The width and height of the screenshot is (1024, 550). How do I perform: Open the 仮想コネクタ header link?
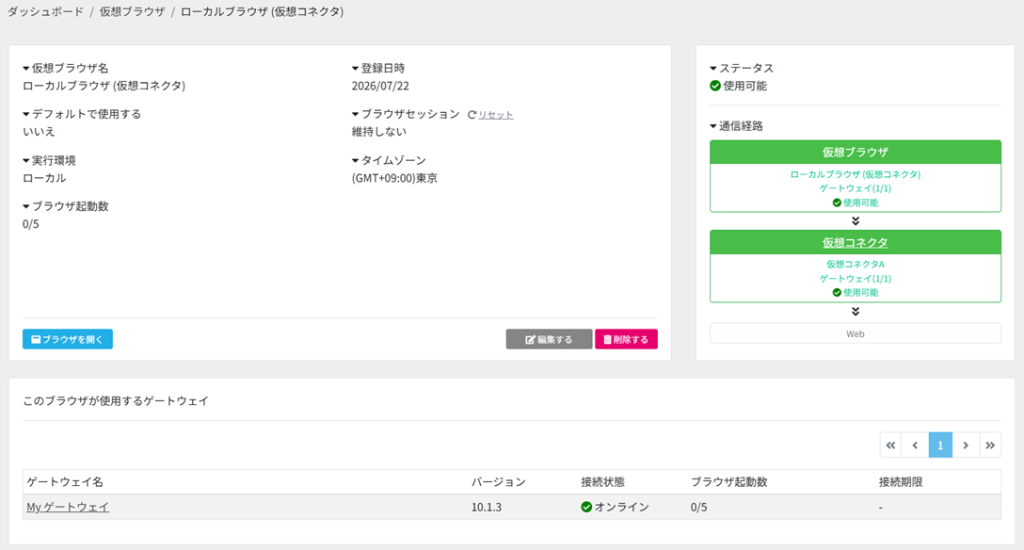(x=855, y=242)
